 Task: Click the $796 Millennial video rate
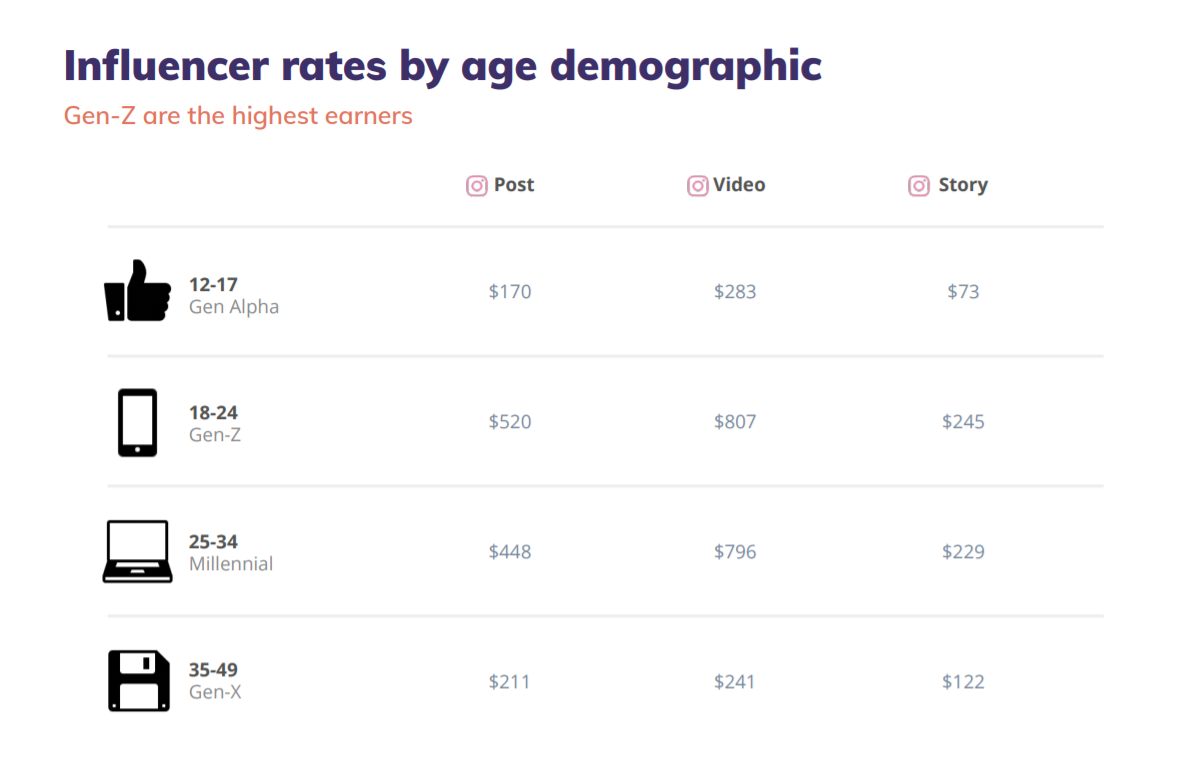735,552
